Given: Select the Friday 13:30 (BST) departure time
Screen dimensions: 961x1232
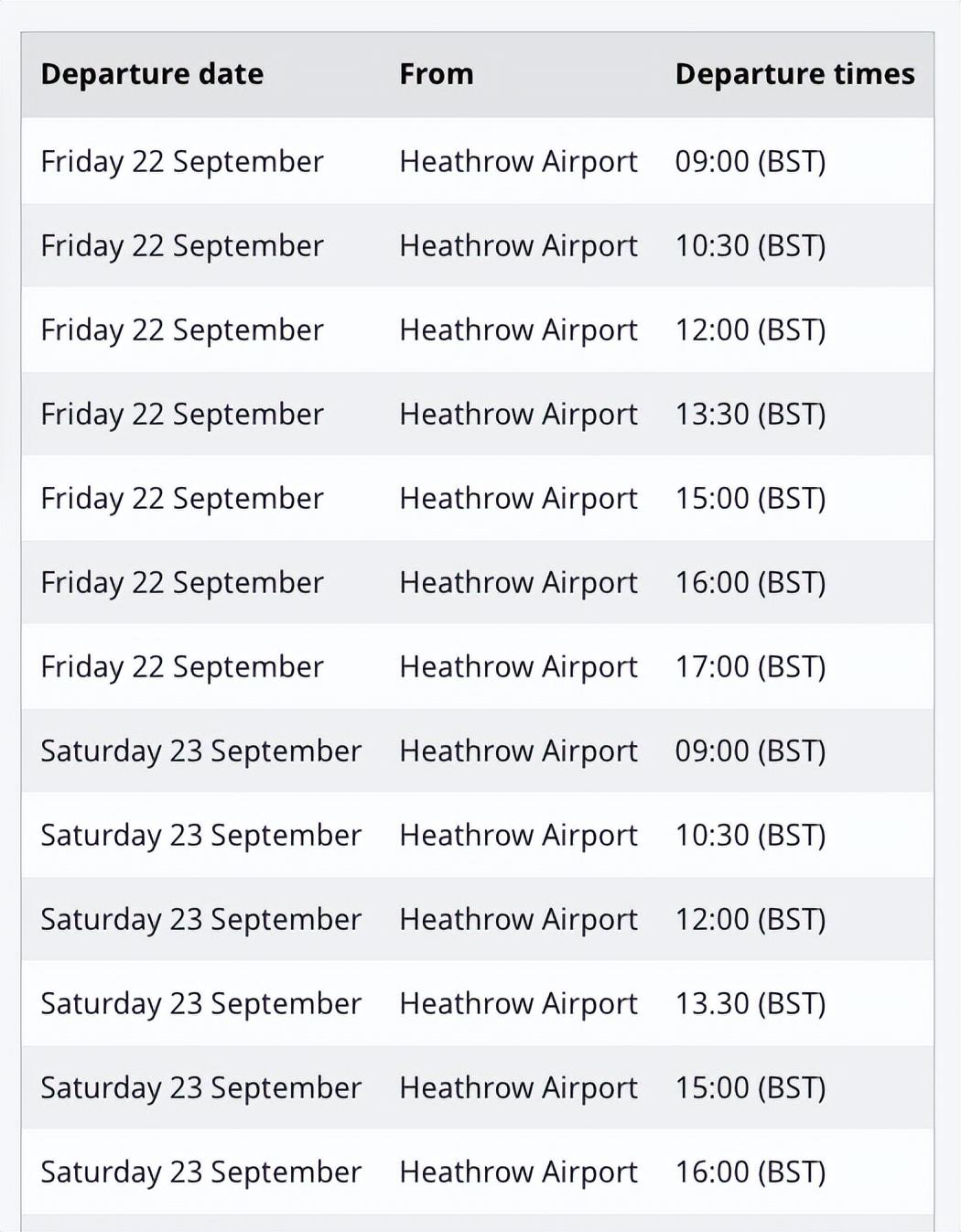Looking at the screenshot, I should point(750,415).
